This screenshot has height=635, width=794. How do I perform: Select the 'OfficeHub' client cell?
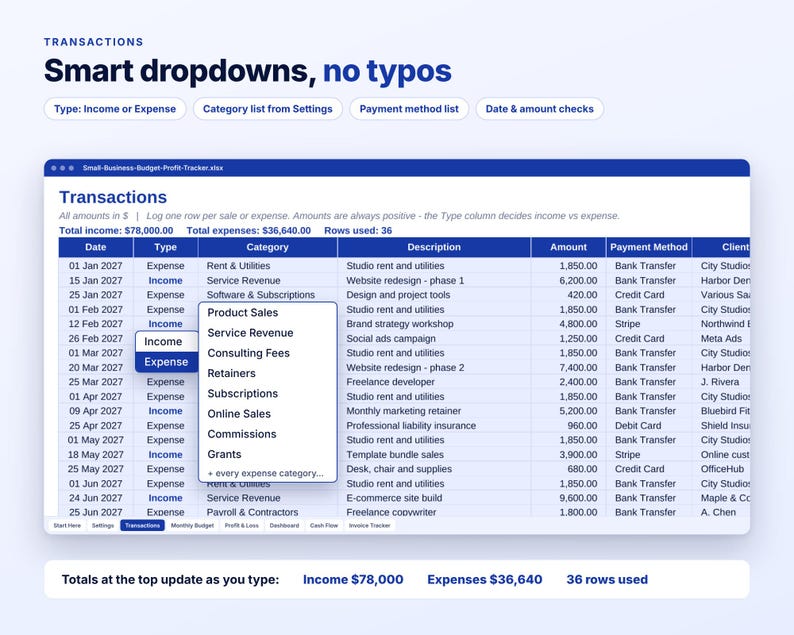[x=721, y=469]
